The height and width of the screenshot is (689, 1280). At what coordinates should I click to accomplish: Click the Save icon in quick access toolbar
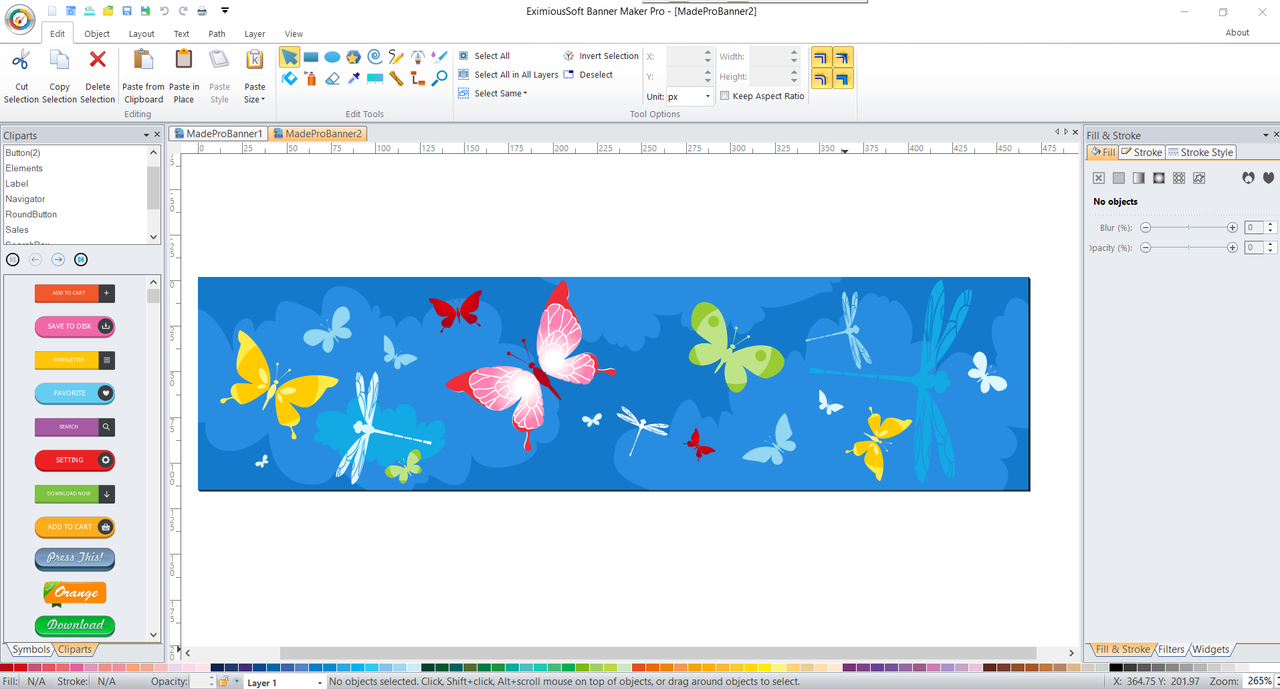[x=127, y=10]
